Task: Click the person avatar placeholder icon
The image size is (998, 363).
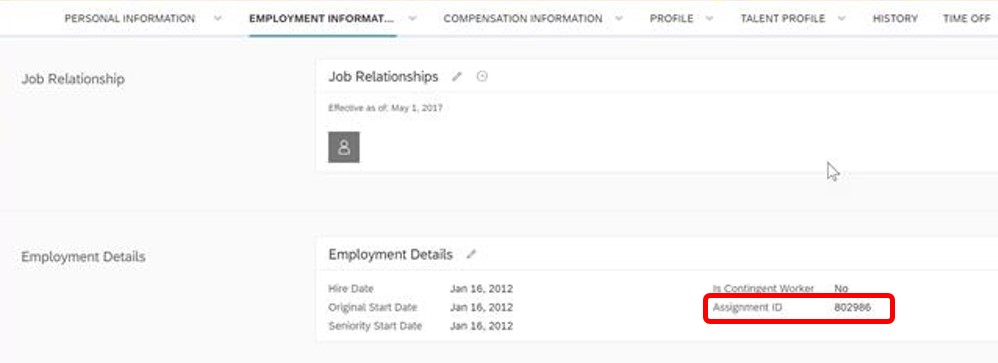Action: 344,147
